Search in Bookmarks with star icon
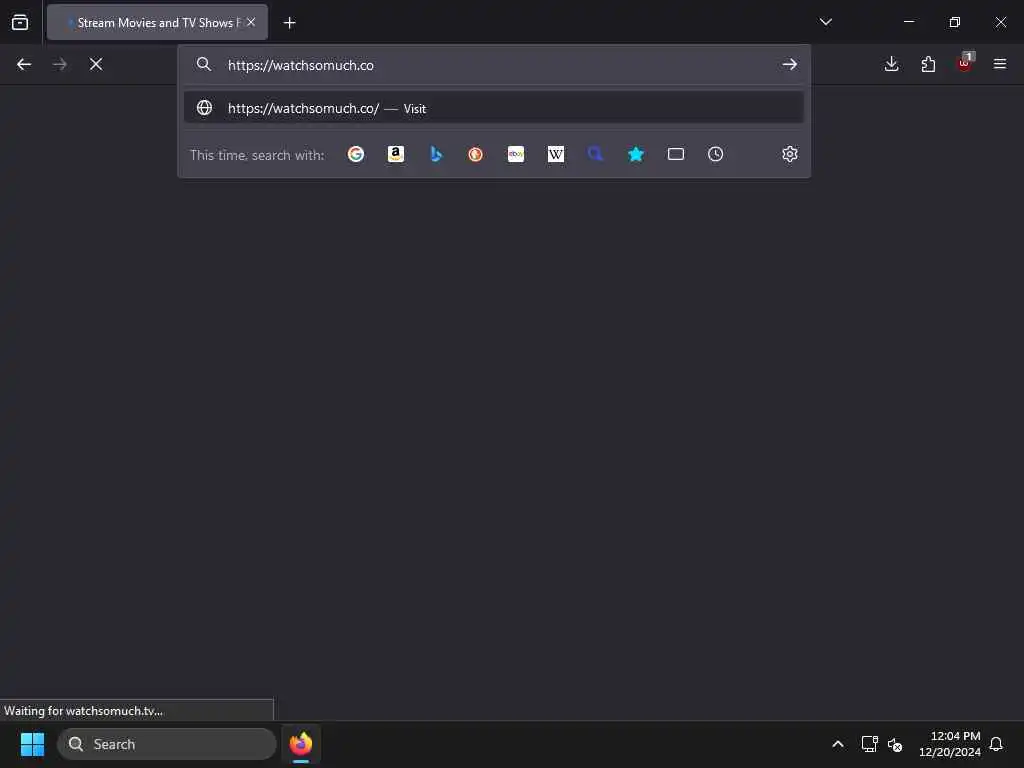 pyautogui.click(x=636, y=154)
